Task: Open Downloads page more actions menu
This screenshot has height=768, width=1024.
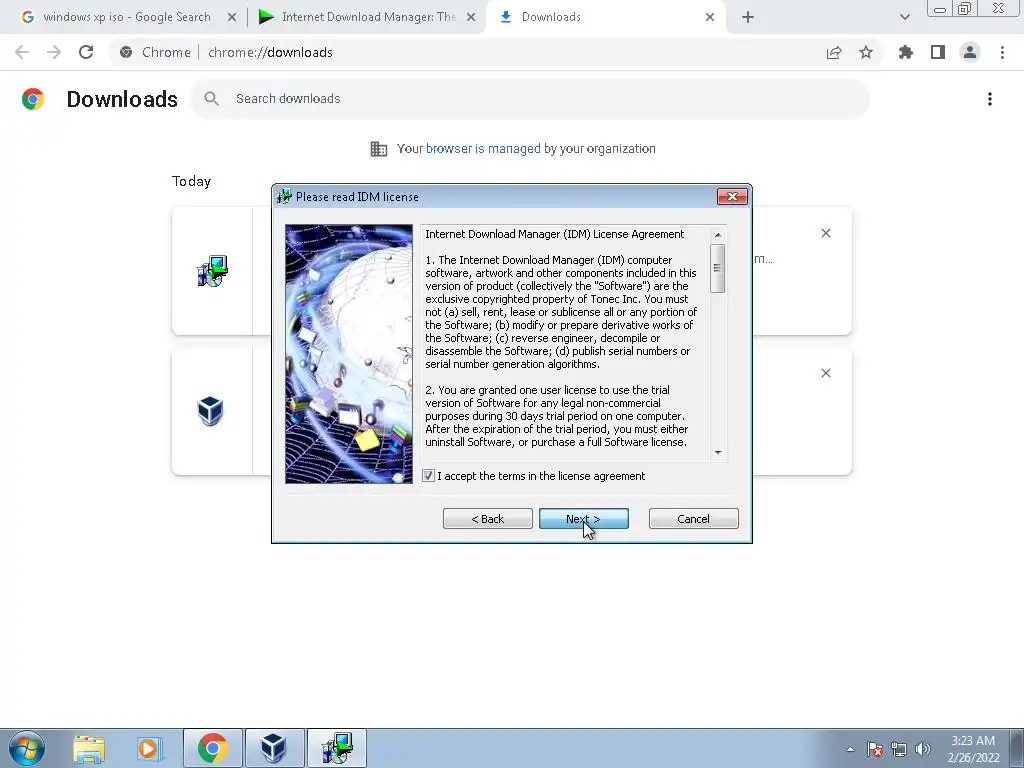Action: coord(990,99)
